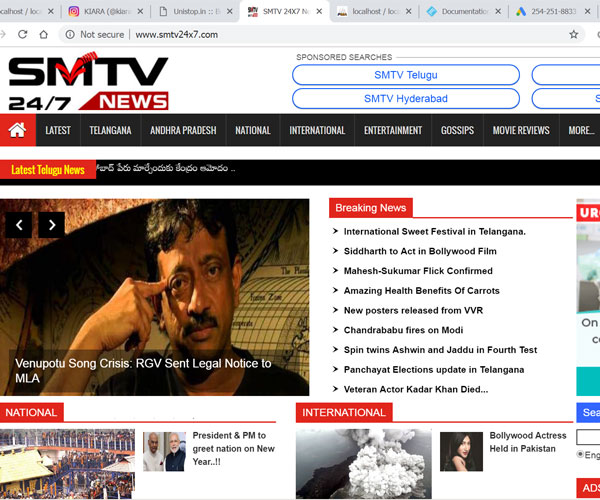Click the NATIONAL section heading
This screenshot has height=500, width=600.
coord(31,412)
